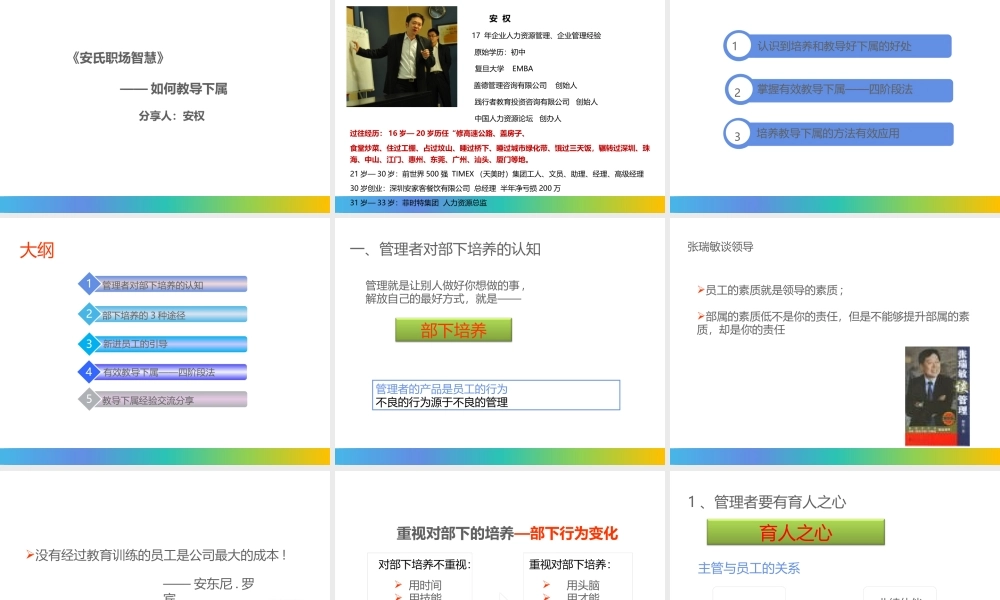Click the 大纲 heading
This screenshot has width=1000, height=600.
coord(37,250)
